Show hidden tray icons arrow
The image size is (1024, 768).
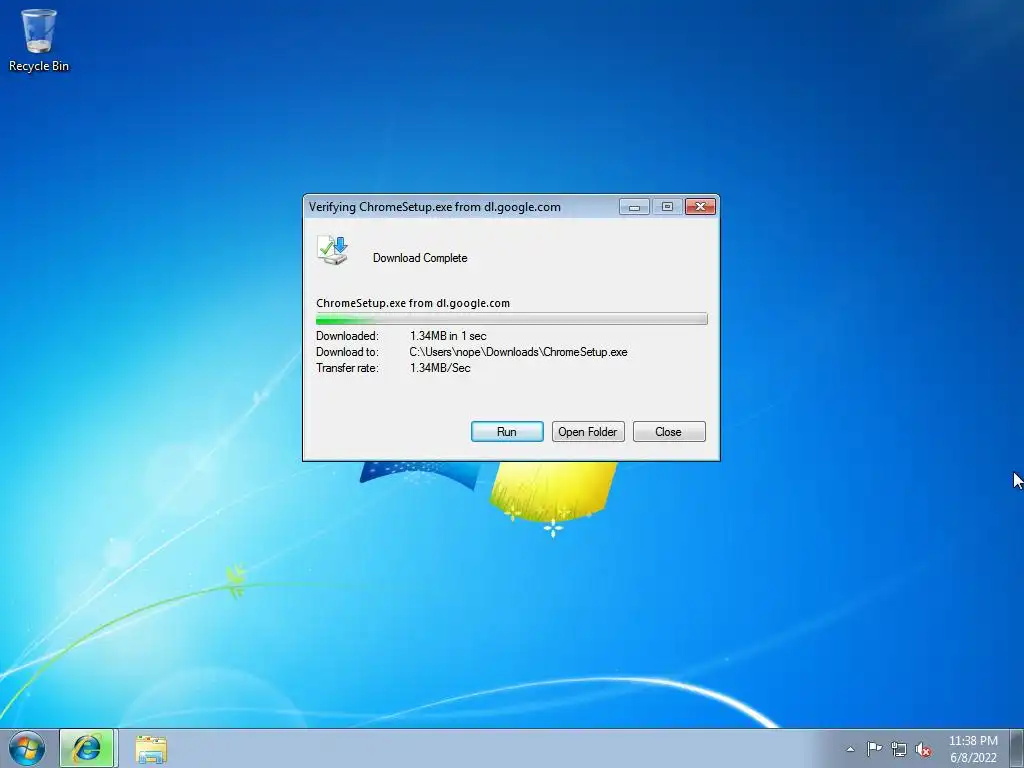[x=850, y=749]
